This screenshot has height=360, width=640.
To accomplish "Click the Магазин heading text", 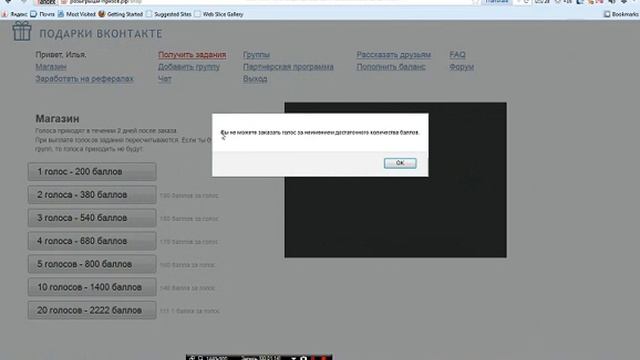I will pyautogui.click(x=57, y=119).
